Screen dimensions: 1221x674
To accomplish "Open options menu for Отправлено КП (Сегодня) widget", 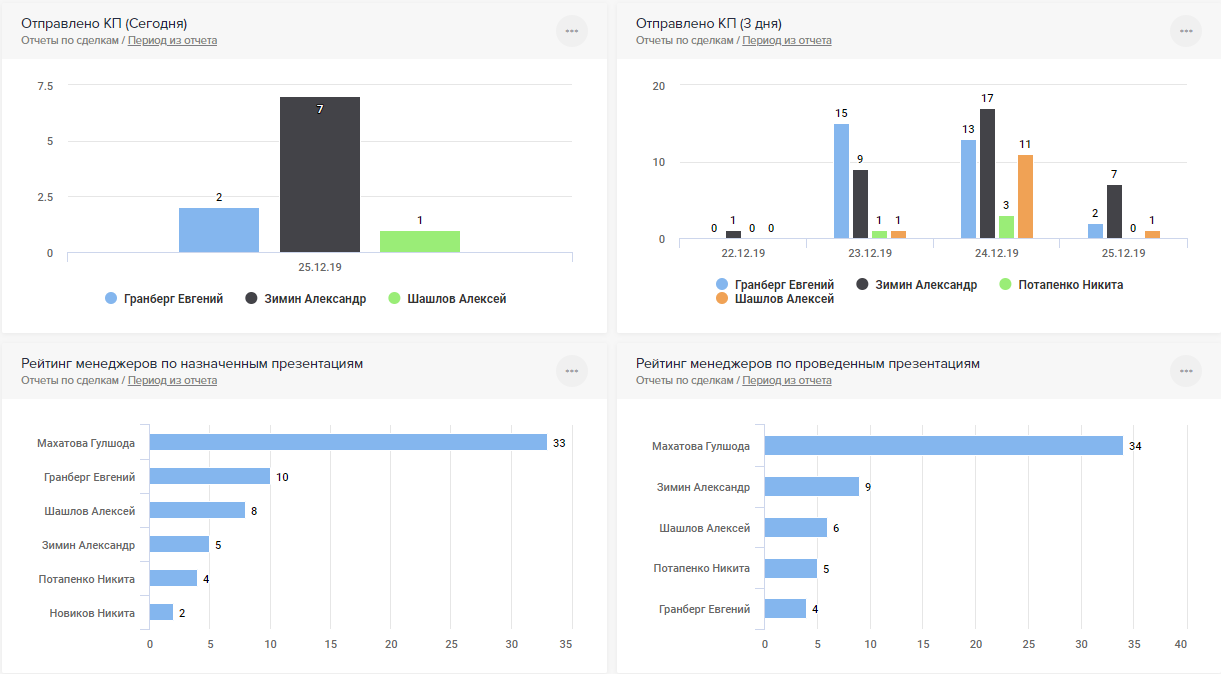I will tap(572, 31).
